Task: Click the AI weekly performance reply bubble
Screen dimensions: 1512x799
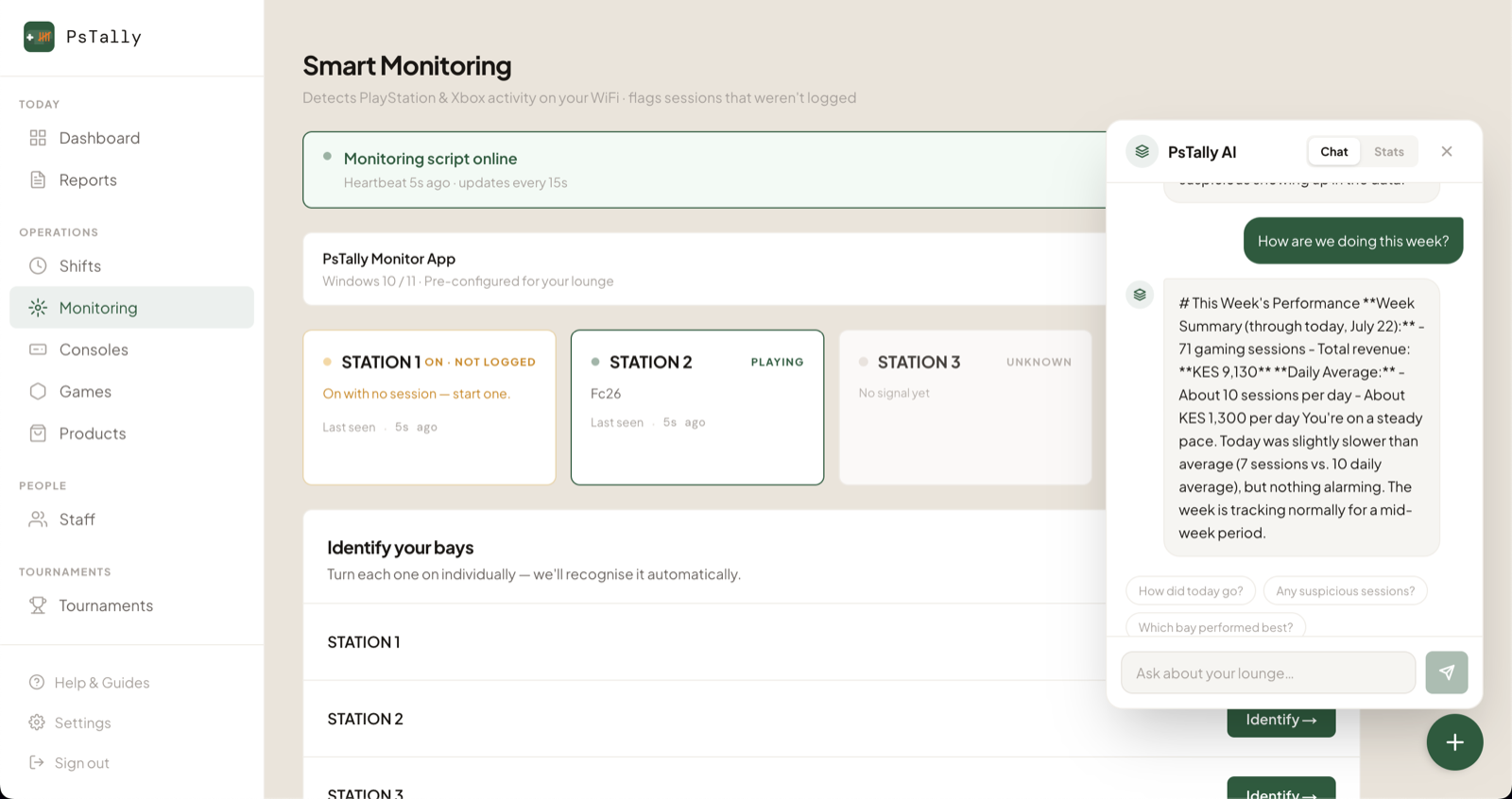Action: pos(1301,417)
